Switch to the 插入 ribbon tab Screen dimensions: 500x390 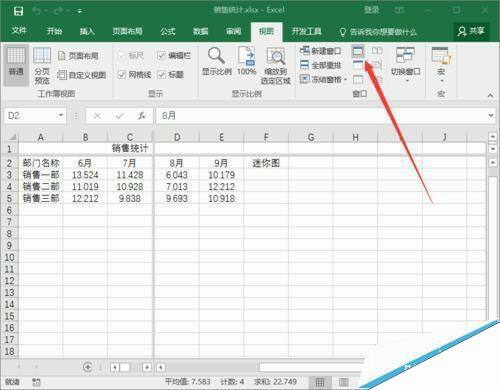point(87,31)
